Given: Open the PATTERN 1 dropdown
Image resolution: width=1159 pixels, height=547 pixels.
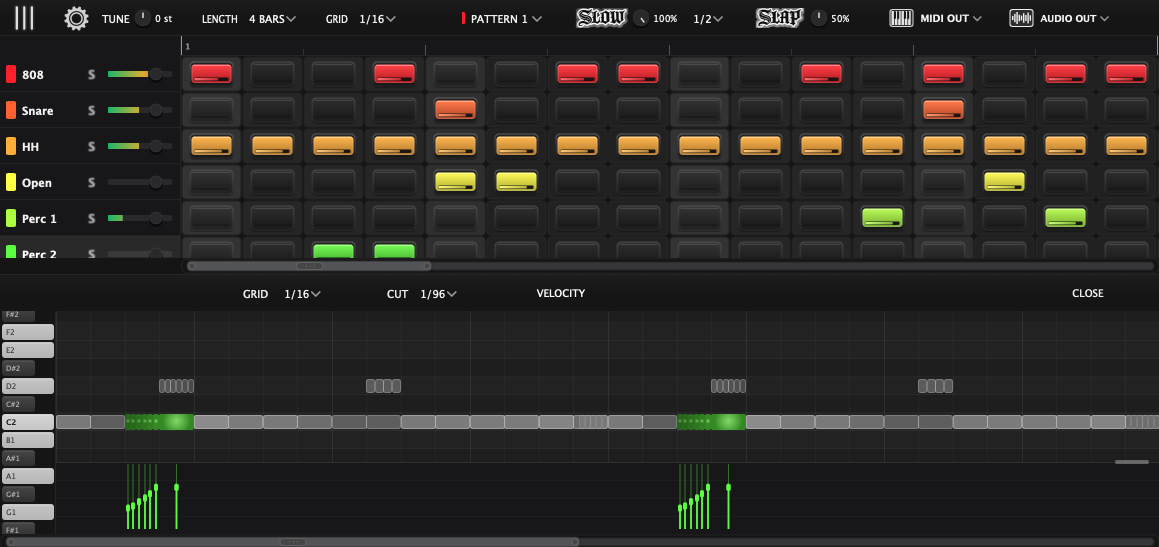Looking at the screenshot, I should click(506, 19).
